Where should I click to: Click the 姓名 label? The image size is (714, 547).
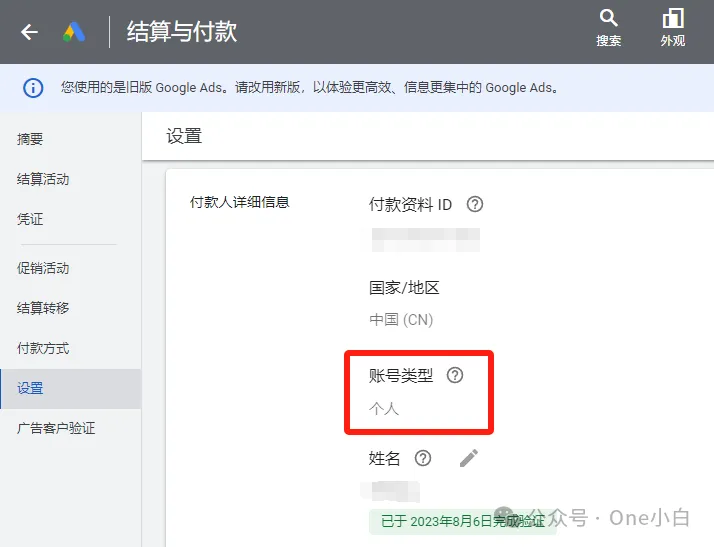click(x=384, y=458)
